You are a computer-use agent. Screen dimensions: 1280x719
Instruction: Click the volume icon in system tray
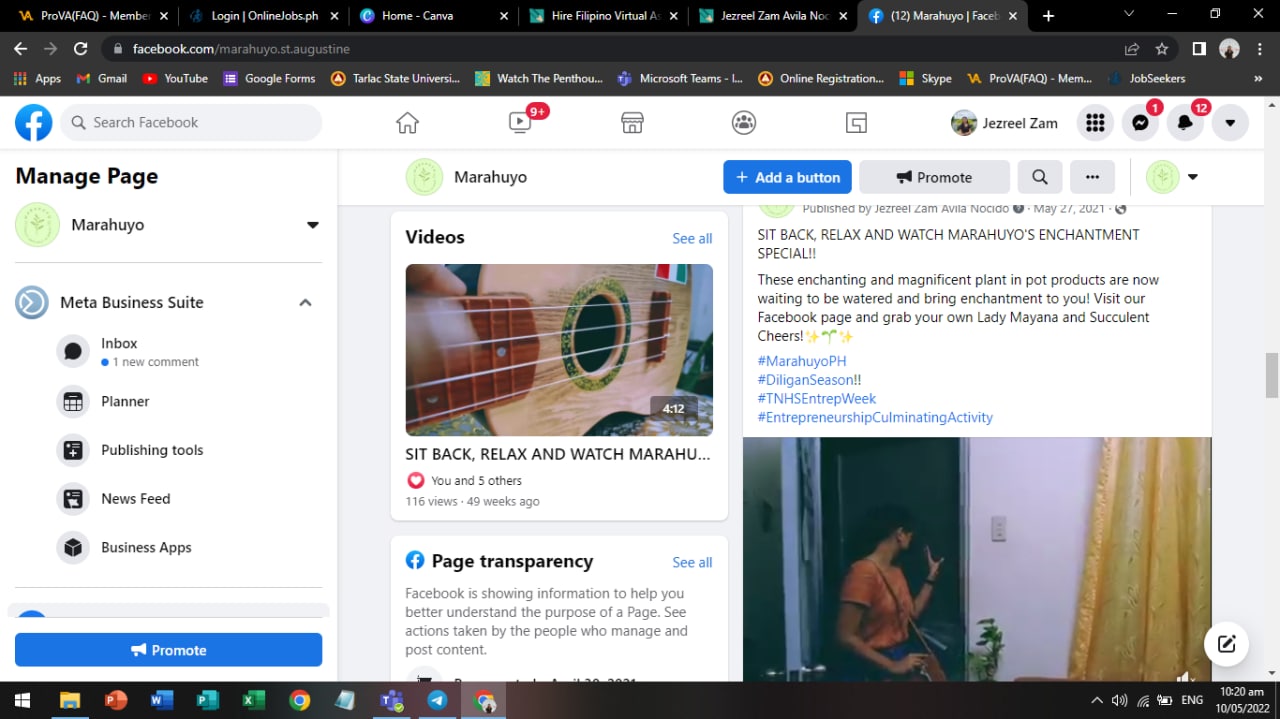(1119, 700)
